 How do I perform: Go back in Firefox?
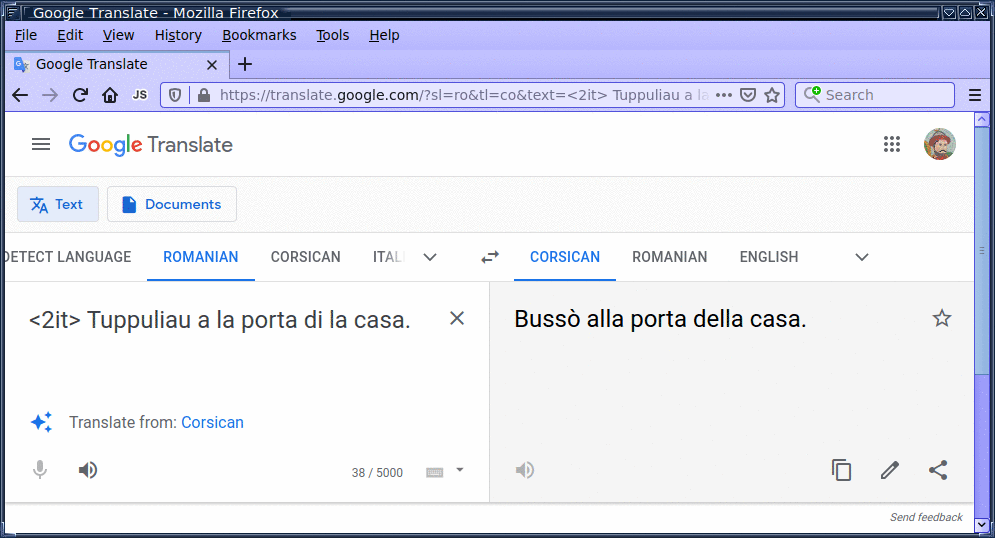click(x=20, y=95)
